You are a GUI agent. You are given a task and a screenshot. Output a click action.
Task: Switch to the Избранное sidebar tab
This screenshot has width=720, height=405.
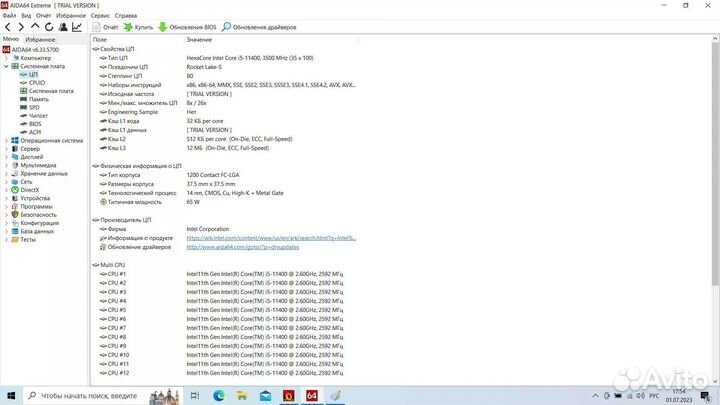[40, 39]
